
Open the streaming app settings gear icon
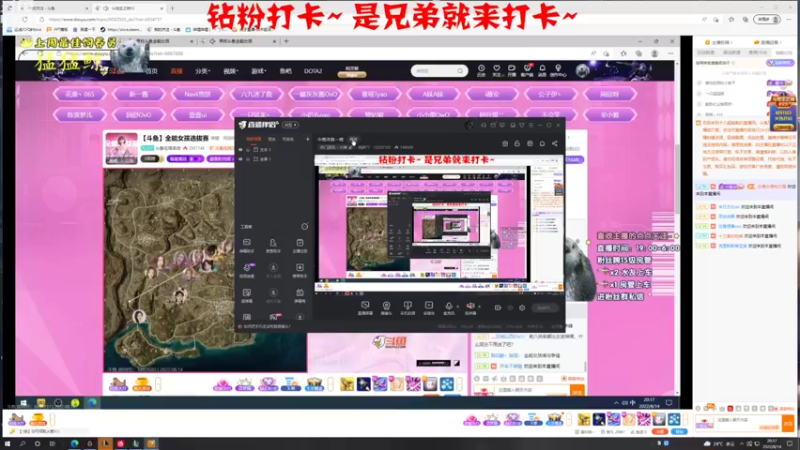pyautogui.click(x=522, y=308)
